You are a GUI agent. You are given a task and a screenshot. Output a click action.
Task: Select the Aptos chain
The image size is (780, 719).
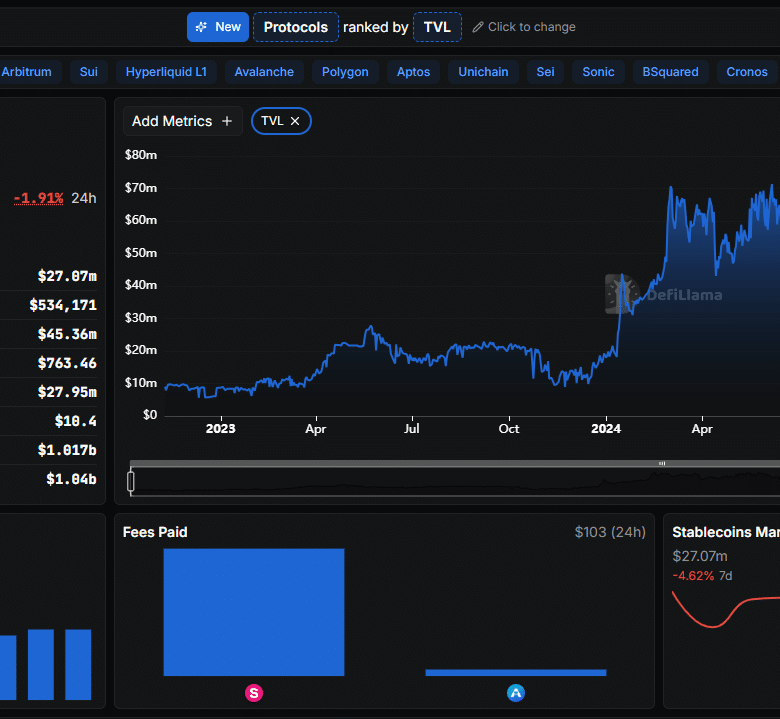coord(413,72)
